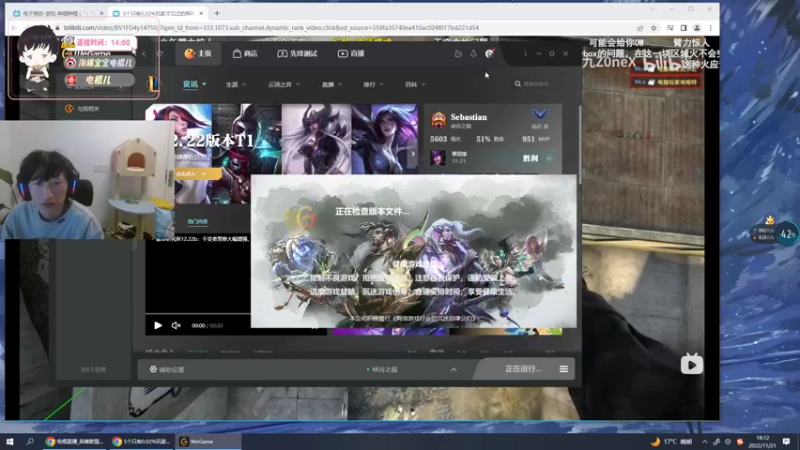Expand the latest 胜利 match record

pyautogui.click(x=549, y=158)
